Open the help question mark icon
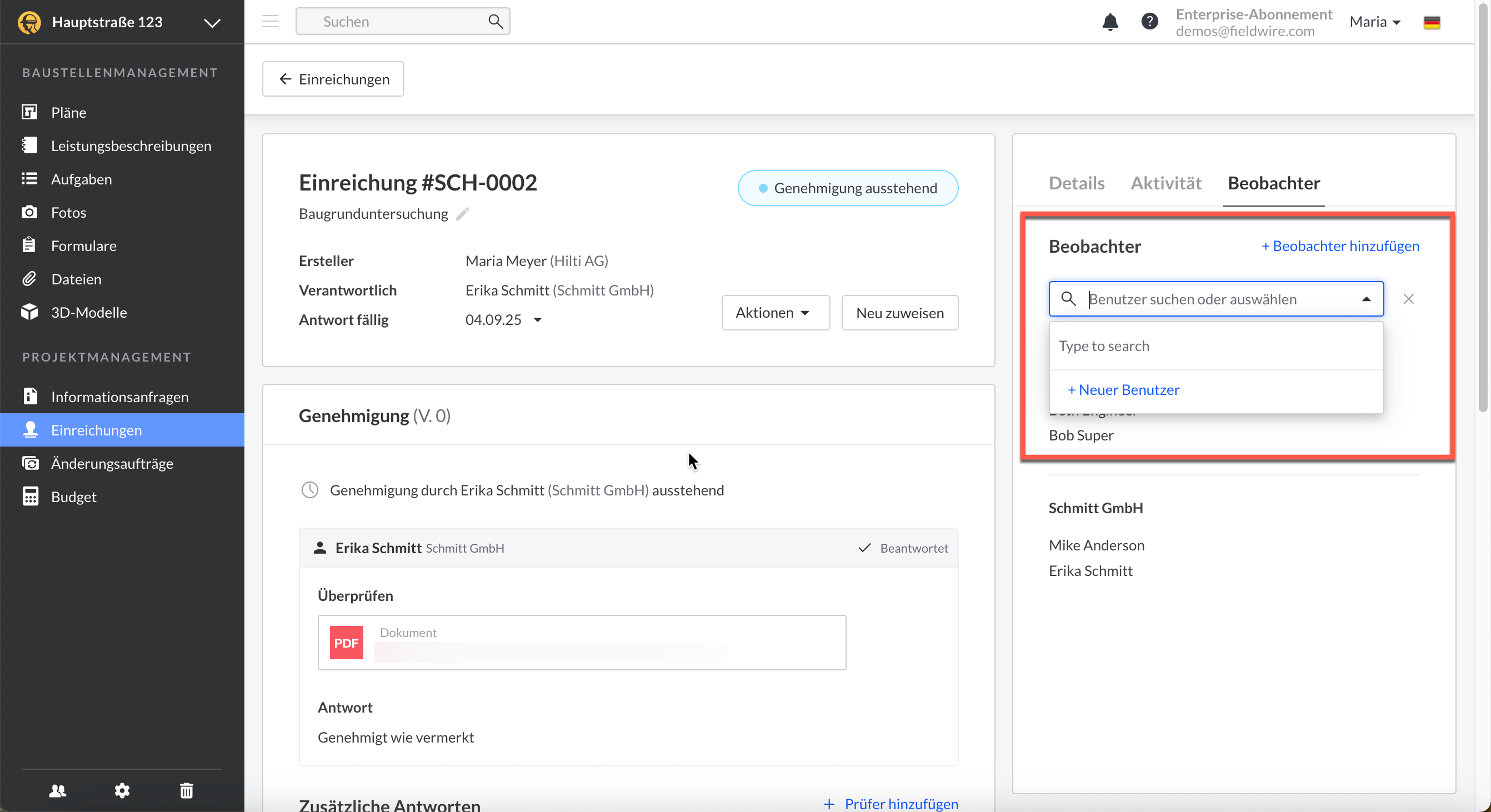This screenshot has height=812, width=1491. coord(1149,22)
